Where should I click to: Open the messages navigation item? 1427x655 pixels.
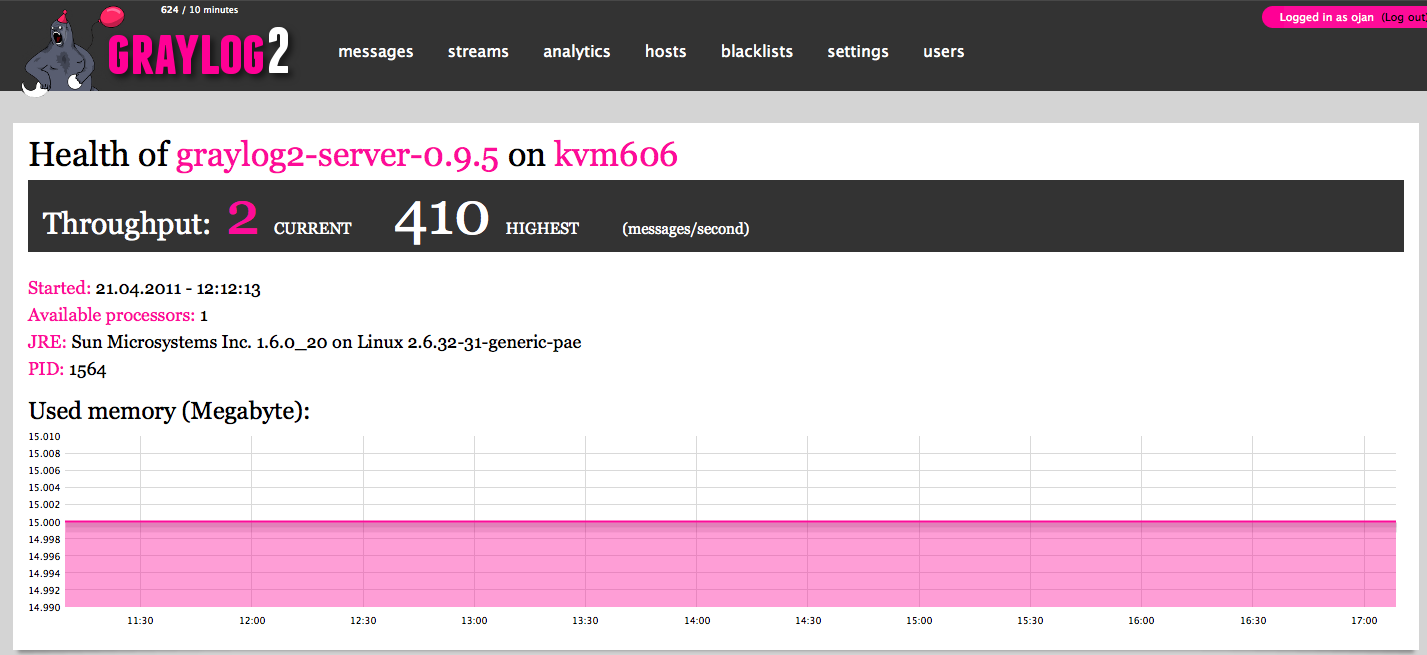point(376,52)
